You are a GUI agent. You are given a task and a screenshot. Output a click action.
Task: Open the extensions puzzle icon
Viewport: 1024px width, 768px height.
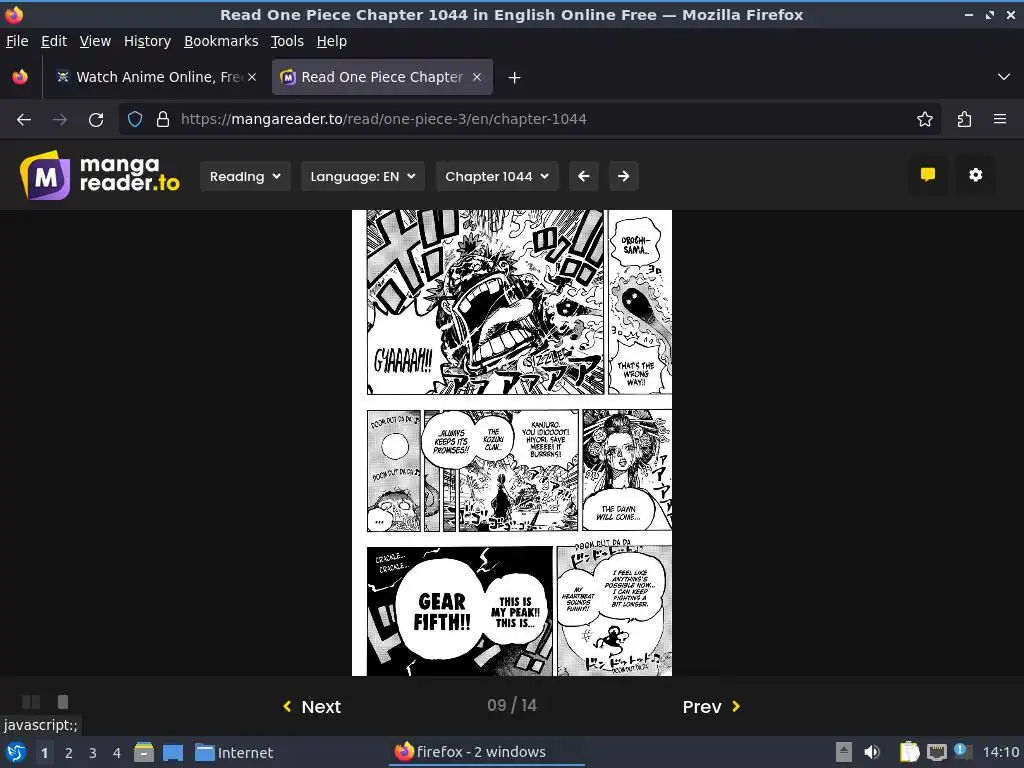[x=965, y=120]
